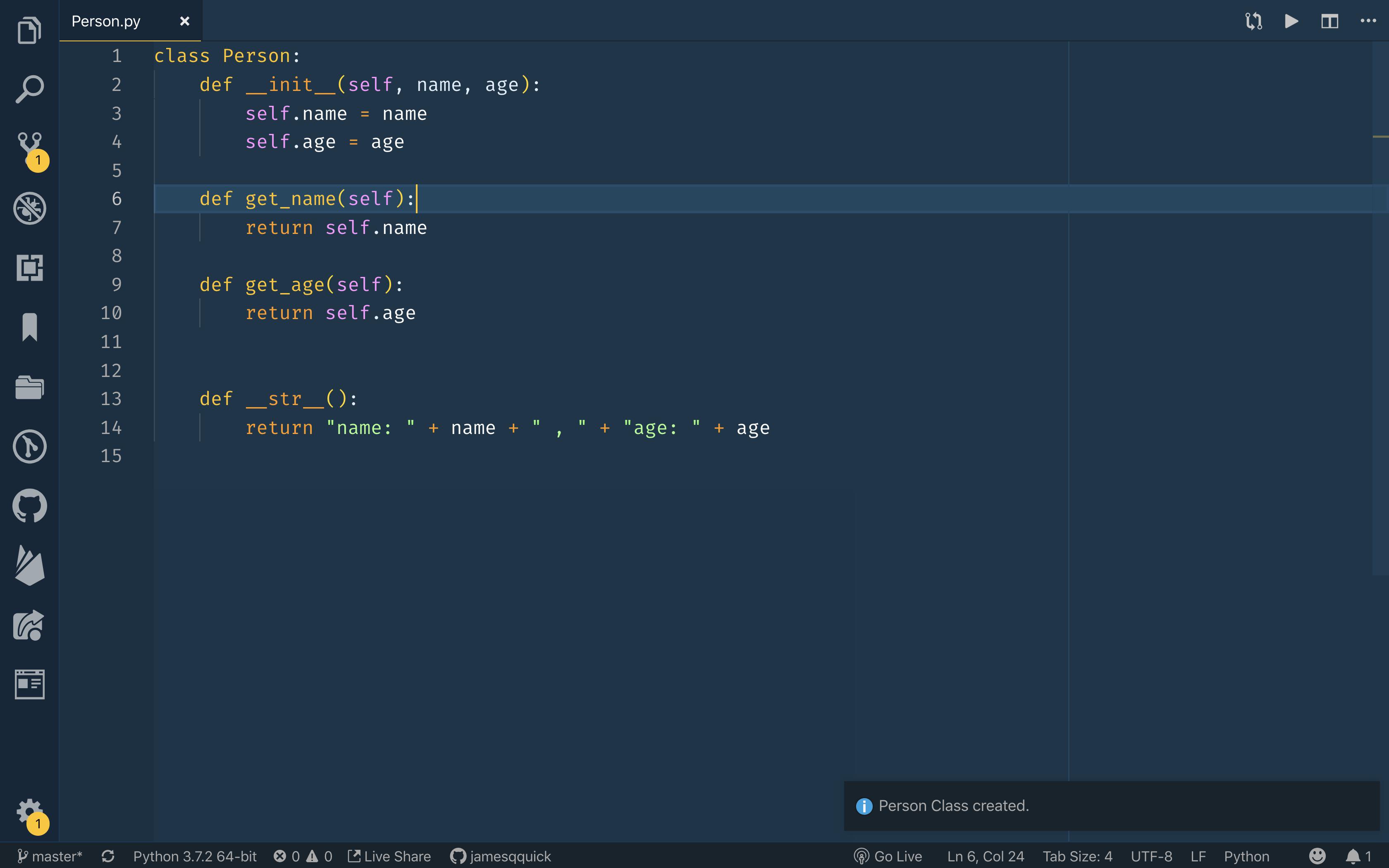Open the GitHub sidebar panel

click(29, 505)
